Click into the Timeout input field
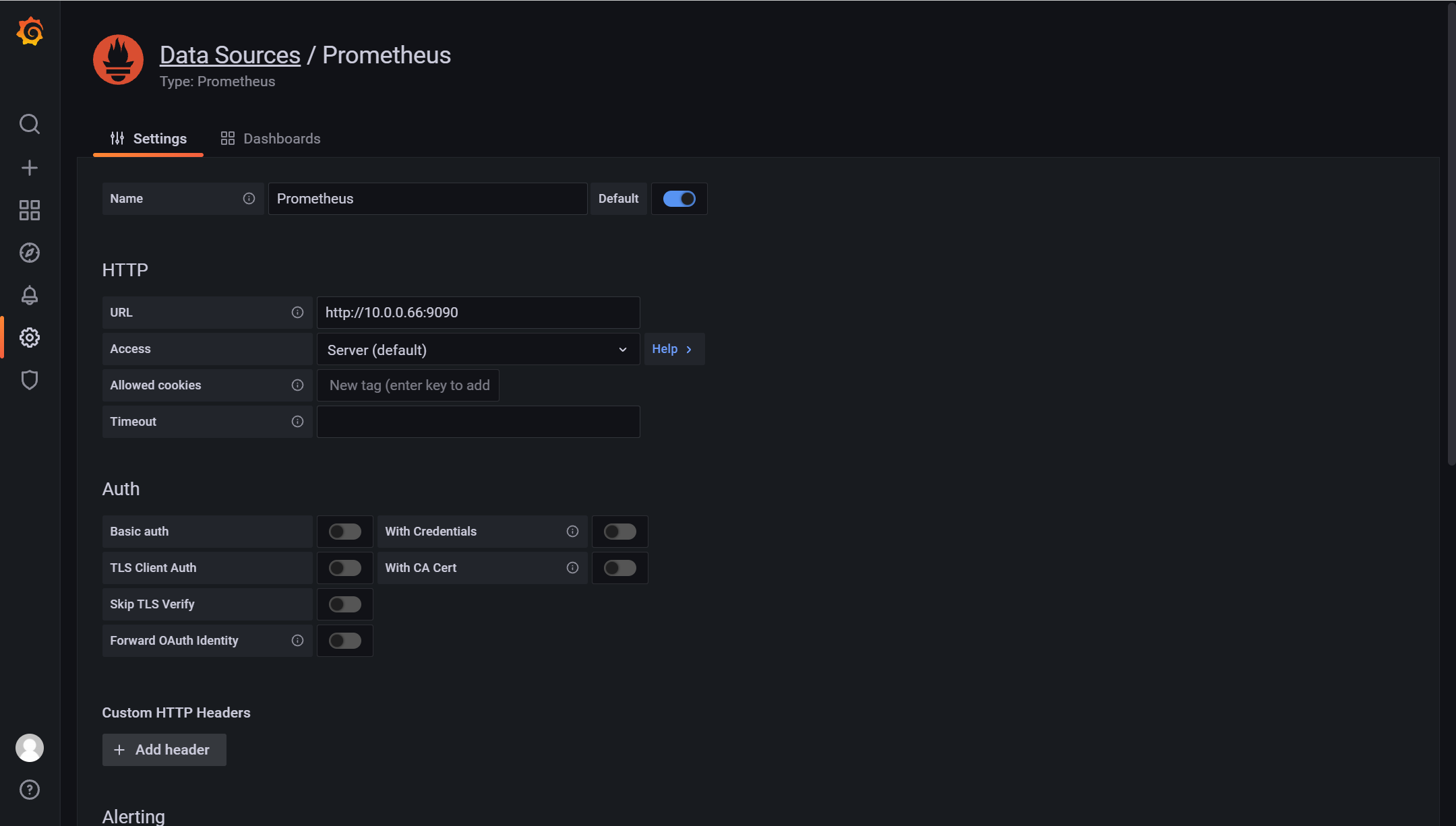 click(478, 422)
